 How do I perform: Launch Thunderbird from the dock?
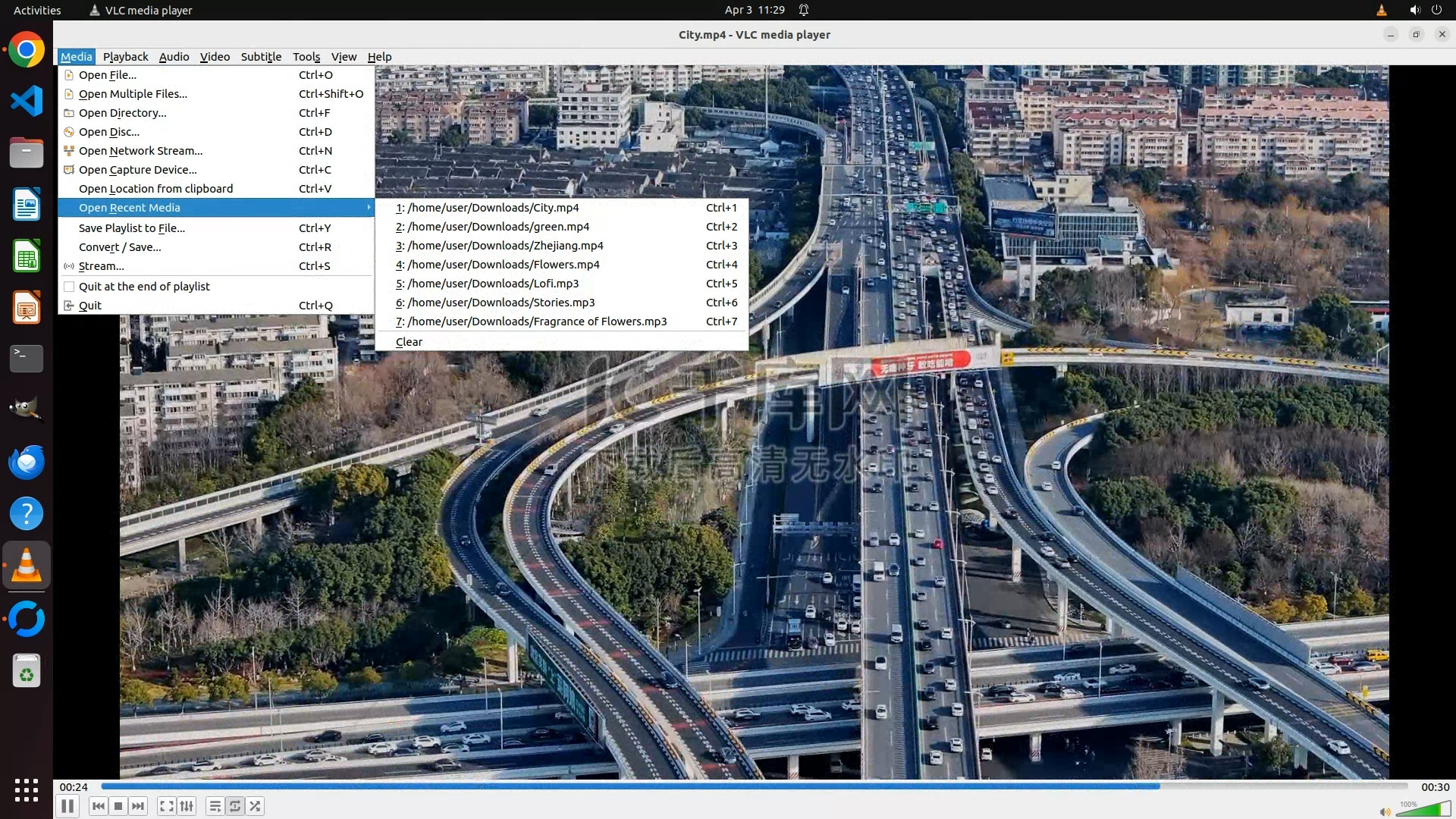(27, 462)
